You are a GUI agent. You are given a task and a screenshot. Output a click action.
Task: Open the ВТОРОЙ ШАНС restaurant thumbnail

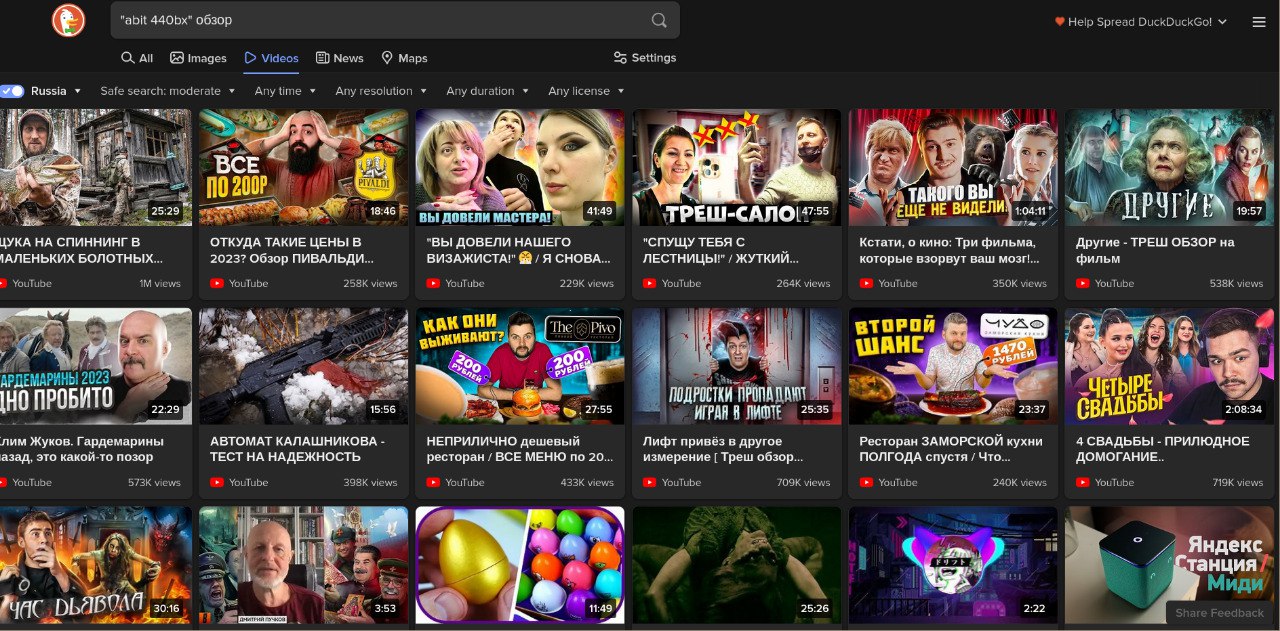point(953,366)
